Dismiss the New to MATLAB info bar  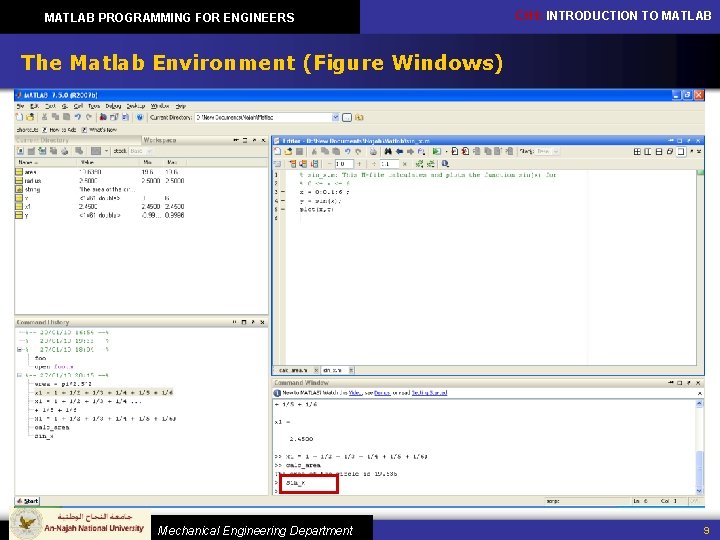(x=699, y=394)
